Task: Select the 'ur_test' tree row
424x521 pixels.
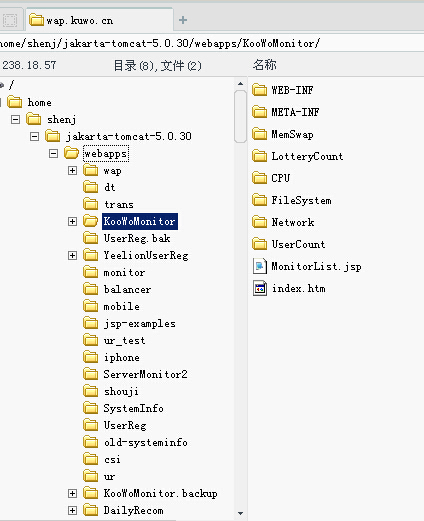Action: [x=124, y=340]
